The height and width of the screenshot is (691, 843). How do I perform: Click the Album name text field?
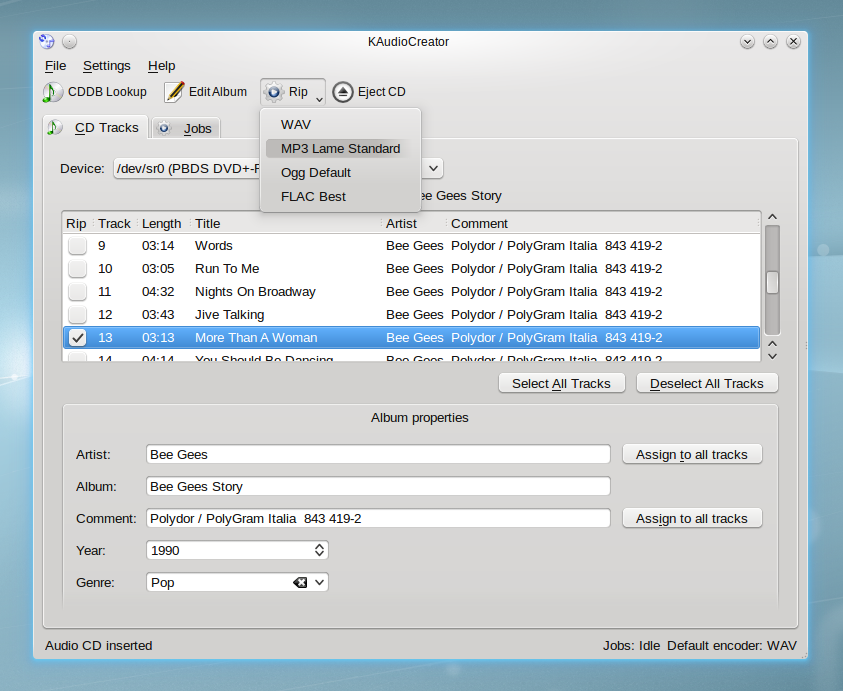point(377,487)
